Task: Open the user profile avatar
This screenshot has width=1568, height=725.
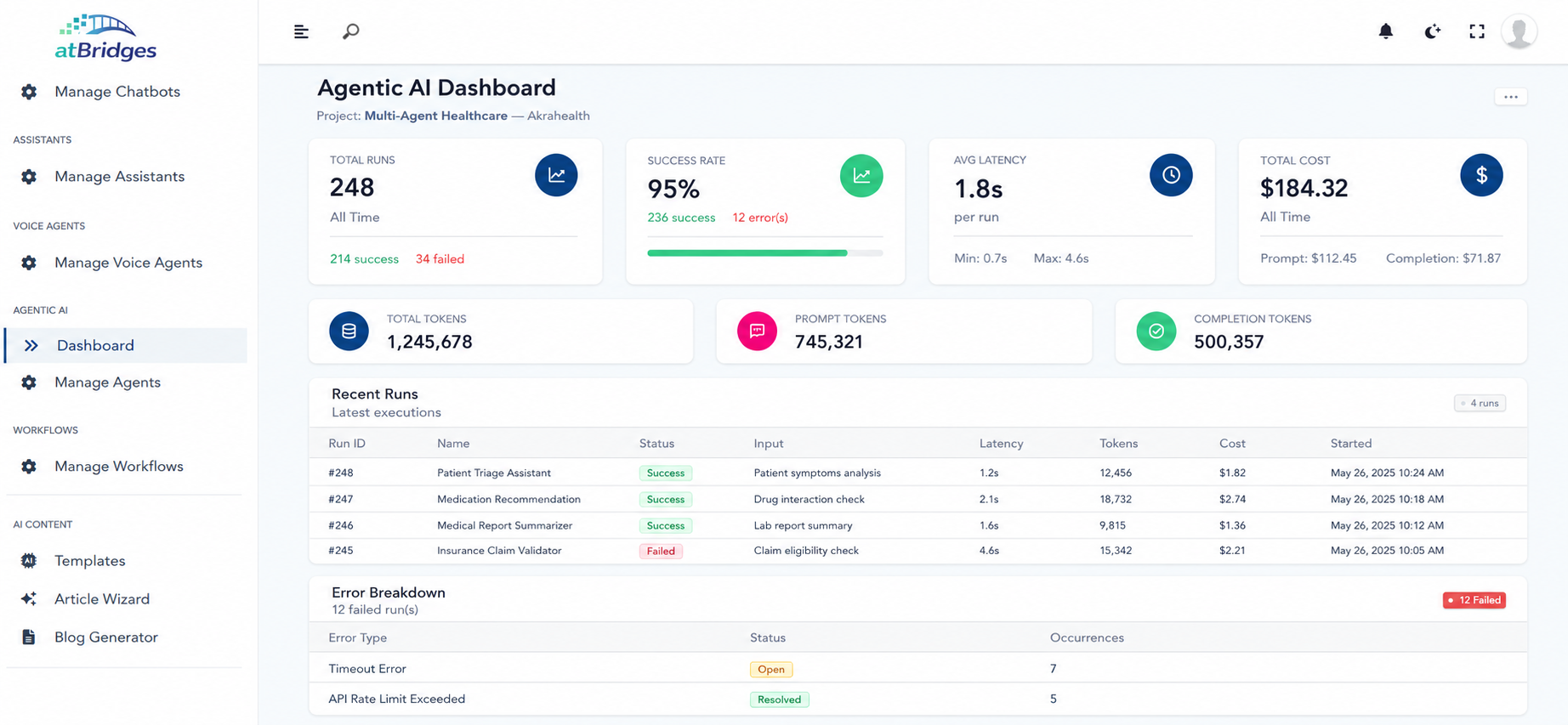Action: [1519, 31]
